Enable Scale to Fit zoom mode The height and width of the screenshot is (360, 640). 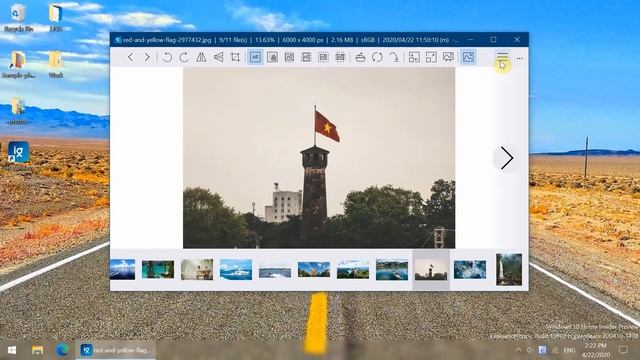(x=324, y=57)
